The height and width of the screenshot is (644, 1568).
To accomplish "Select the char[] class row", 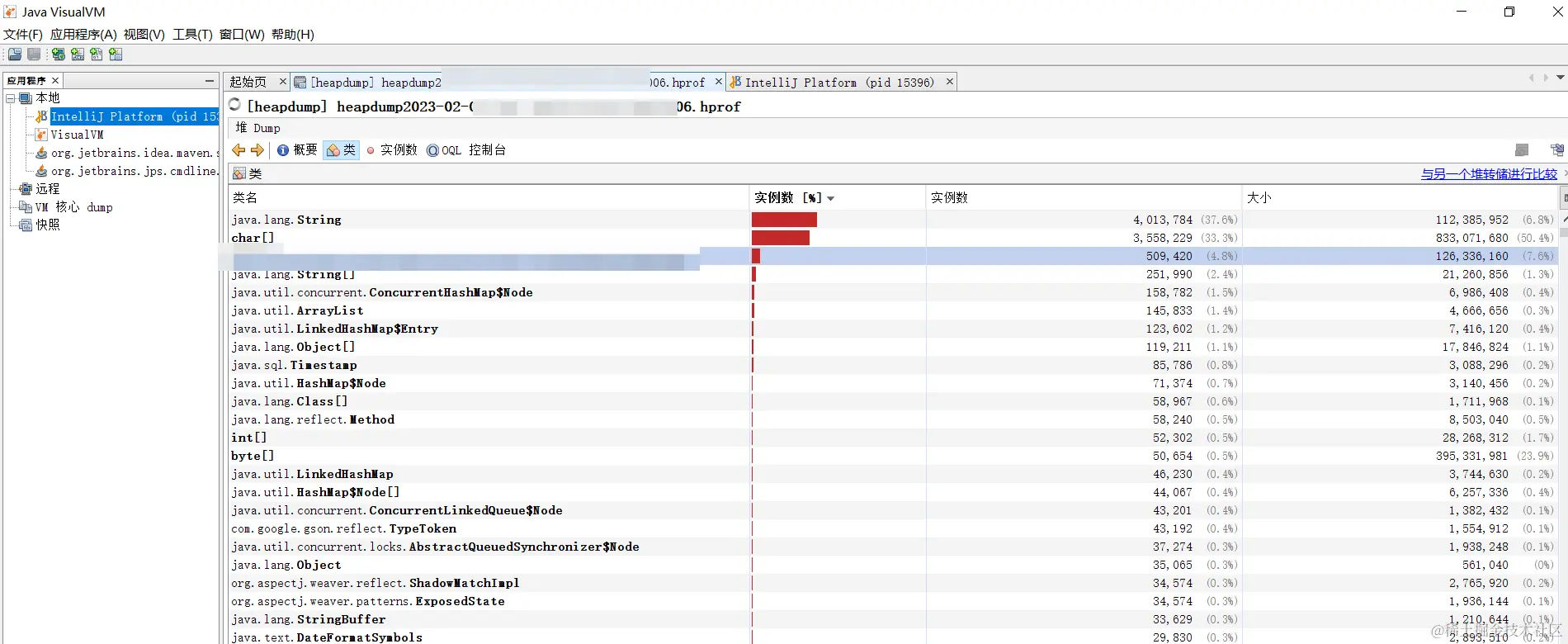I will coord(892,238).
